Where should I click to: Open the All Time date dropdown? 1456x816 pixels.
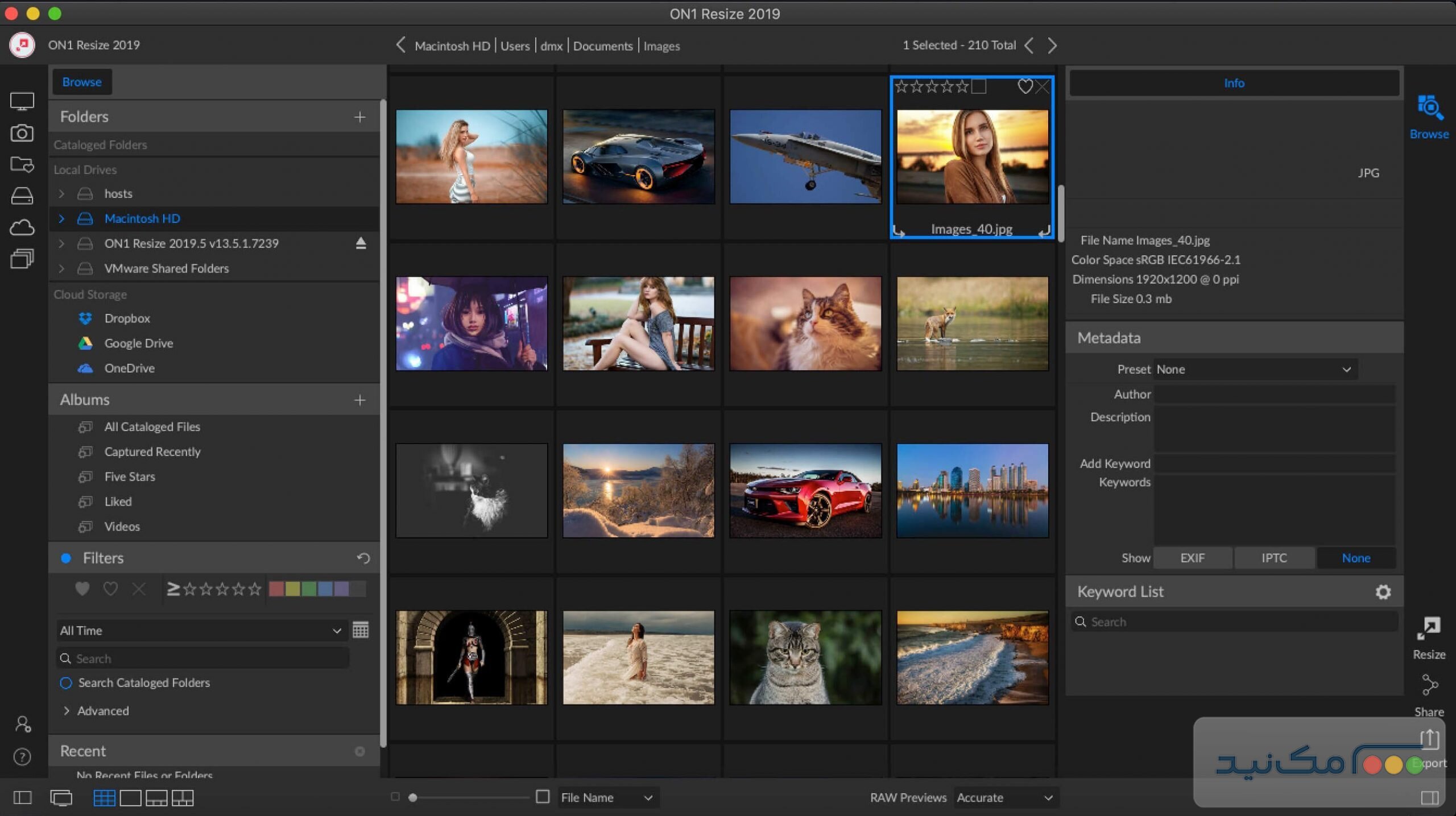[200, 631]
